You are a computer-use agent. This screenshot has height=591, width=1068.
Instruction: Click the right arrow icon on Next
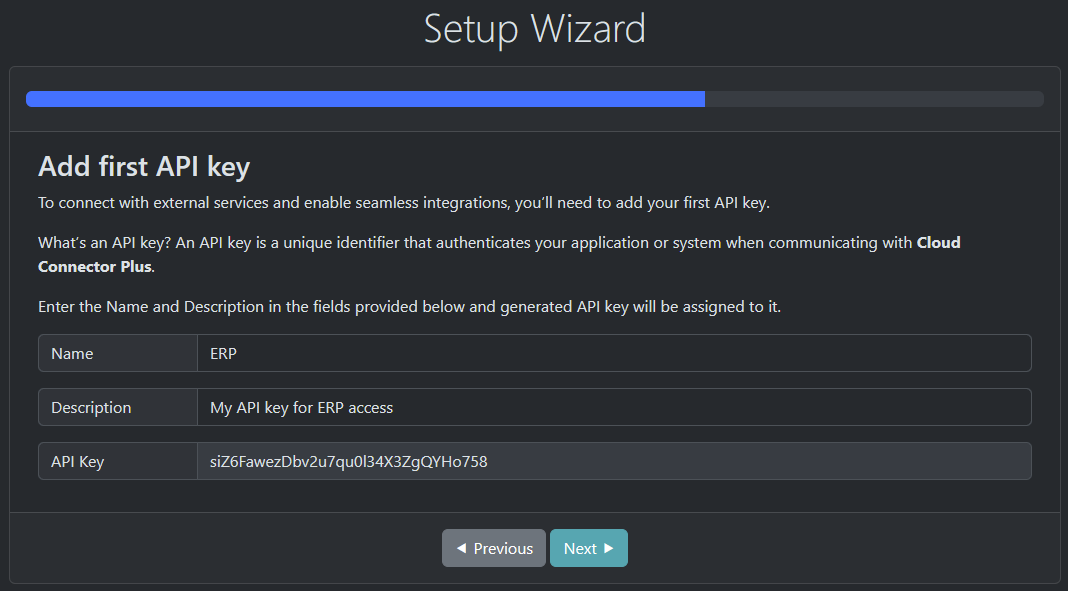tap(609, 548)
